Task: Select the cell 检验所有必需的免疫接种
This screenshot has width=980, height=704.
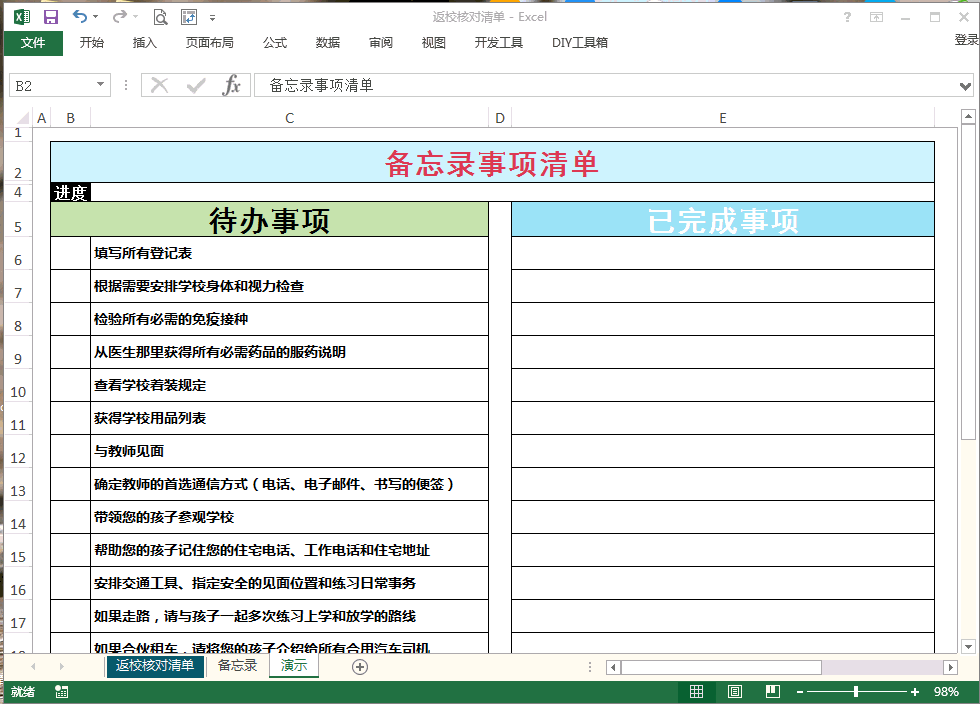Action: click(x=289, y=319)
